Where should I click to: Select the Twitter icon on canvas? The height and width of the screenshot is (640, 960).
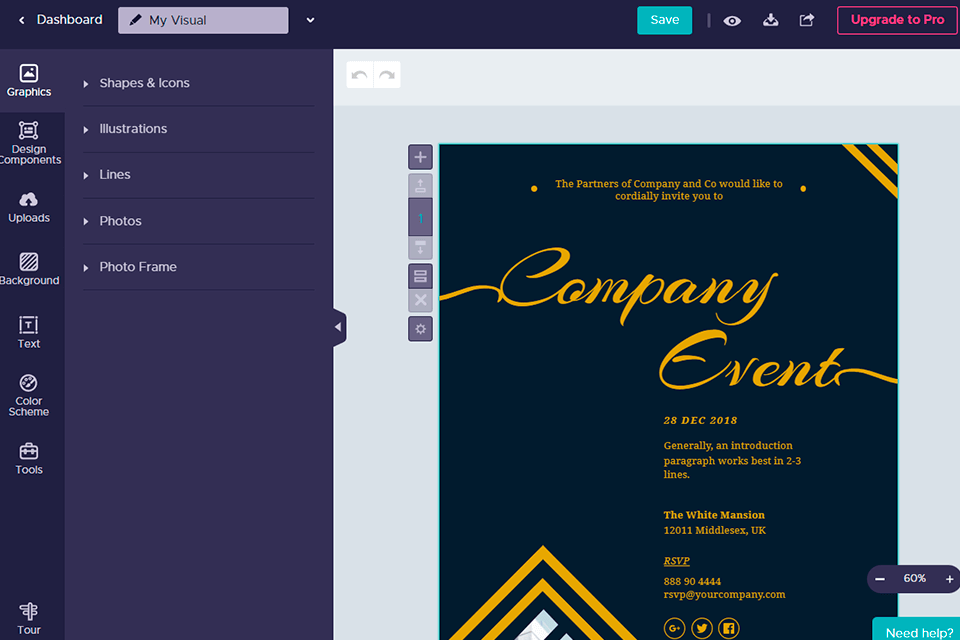(x=702, y=628)
